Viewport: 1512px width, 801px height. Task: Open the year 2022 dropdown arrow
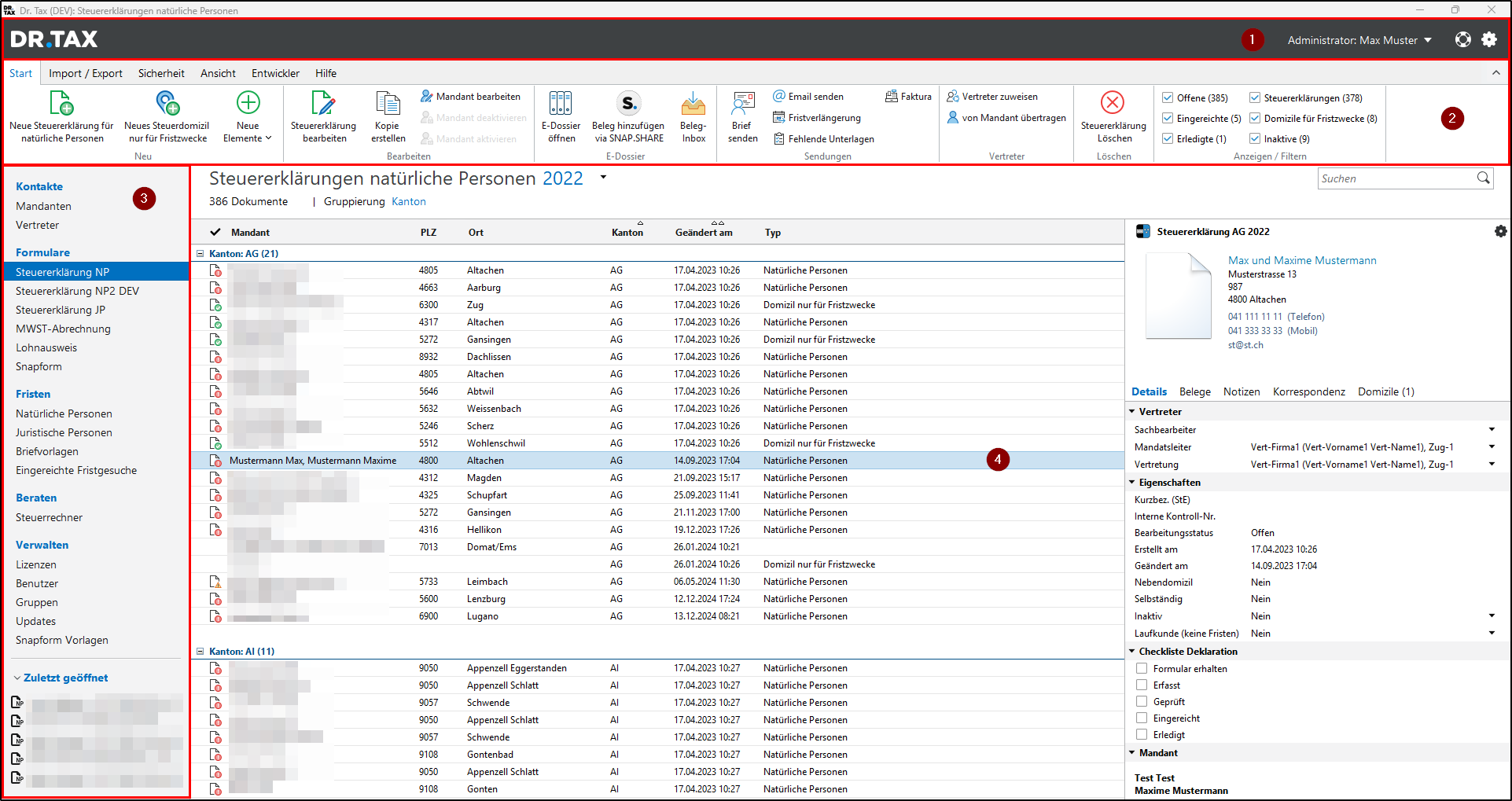point(603,178)
